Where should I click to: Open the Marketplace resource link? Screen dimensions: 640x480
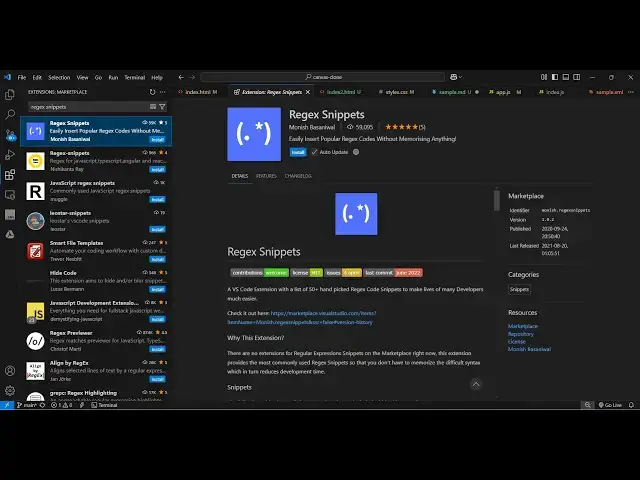click(523, 326)
